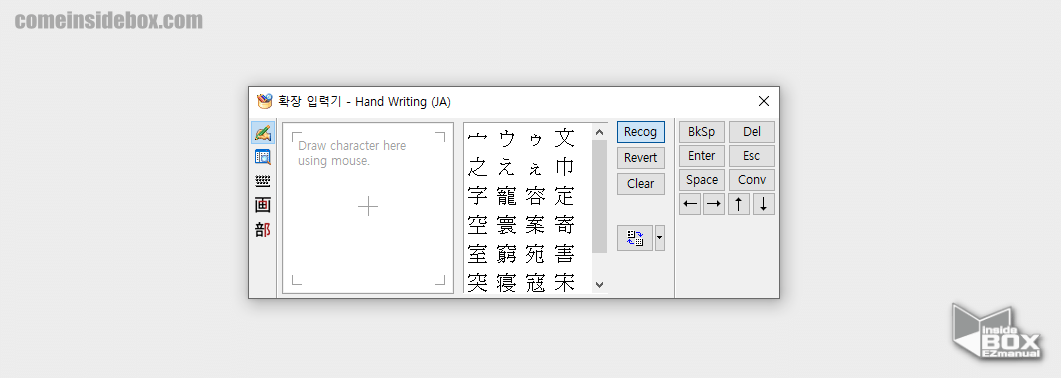The width and height of the screenshot is (1061, 378).
Task: Close the Hand Writing (JA) window
Action: tap(764, 101)
